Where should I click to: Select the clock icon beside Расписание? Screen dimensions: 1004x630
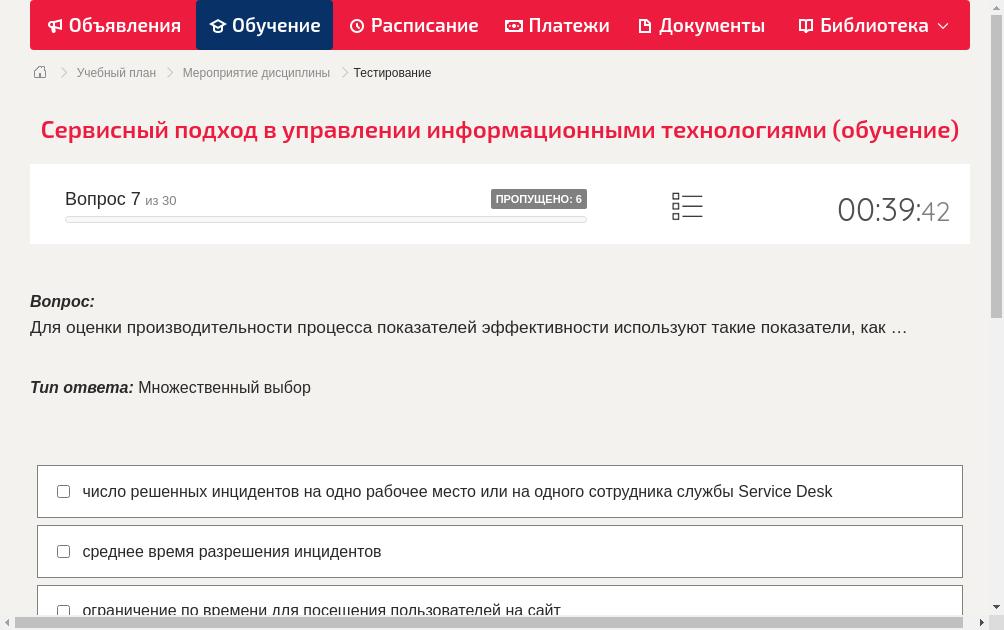tap(357, 25)
